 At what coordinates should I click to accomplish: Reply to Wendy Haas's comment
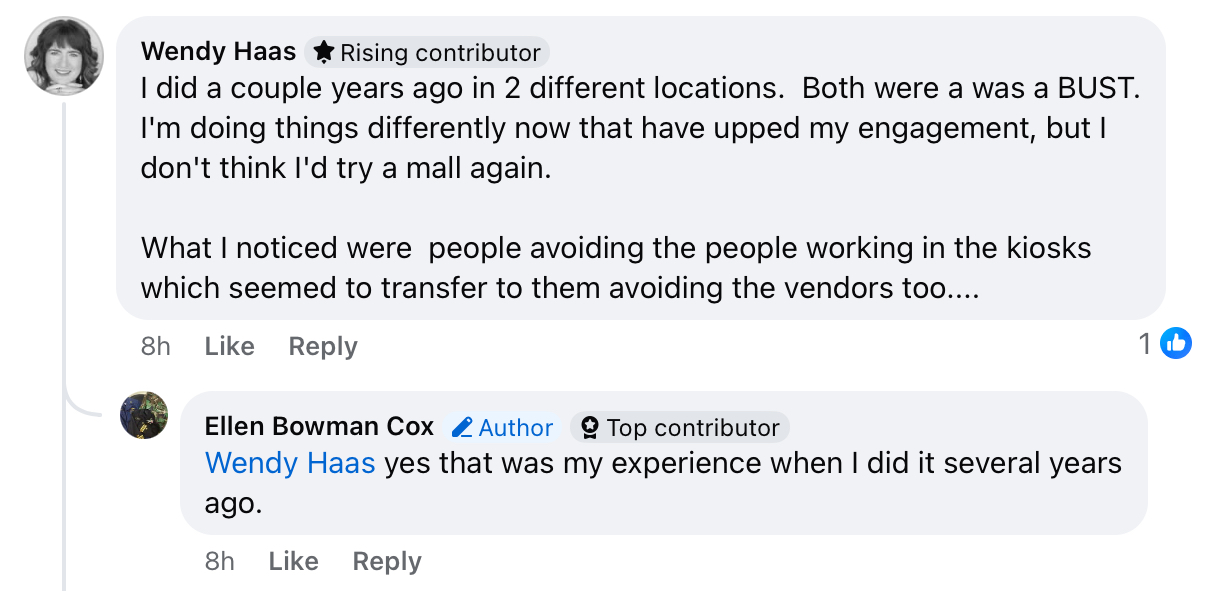(x=322, y=346)
